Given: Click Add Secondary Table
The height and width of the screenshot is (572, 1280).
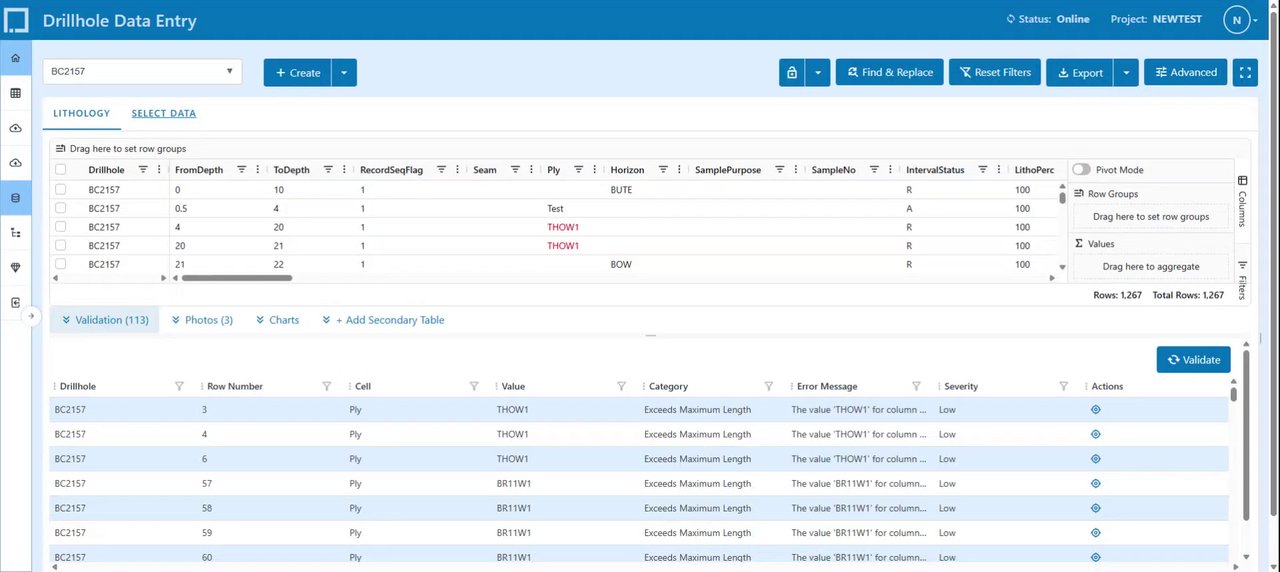Looking at the screenshot, I should point(383,320).
